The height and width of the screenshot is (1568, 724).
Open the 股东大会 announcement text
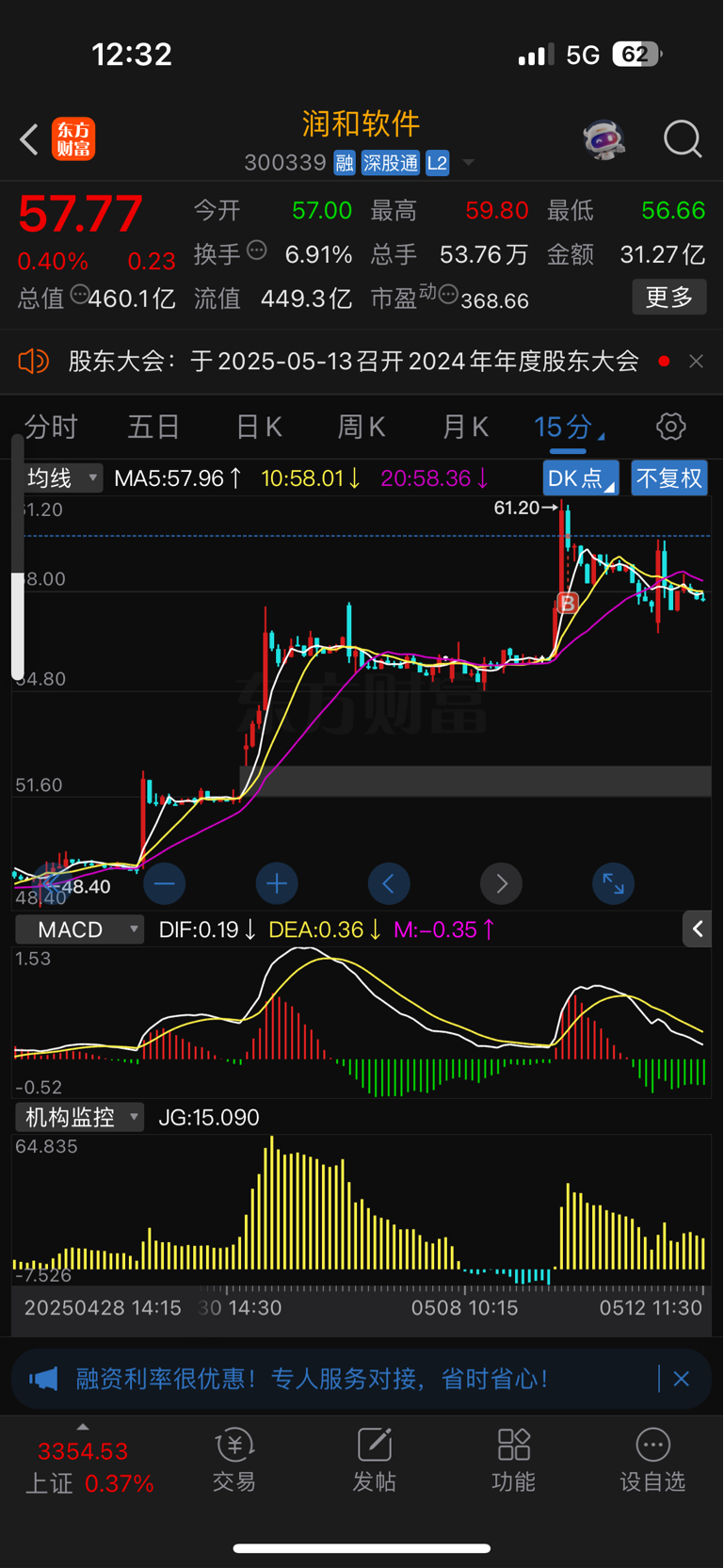(353, 362)
